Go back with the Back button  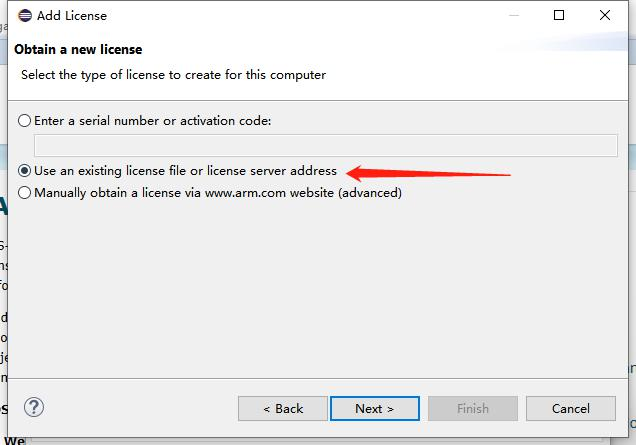click(283, 408)
